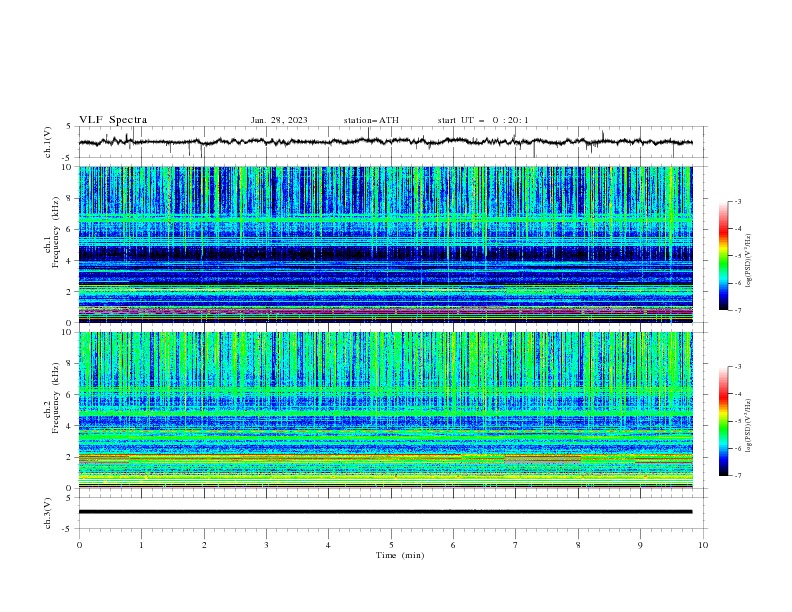Click the upper color scale bar for ch.1
The image size is (792, 612).
(723, 256)
